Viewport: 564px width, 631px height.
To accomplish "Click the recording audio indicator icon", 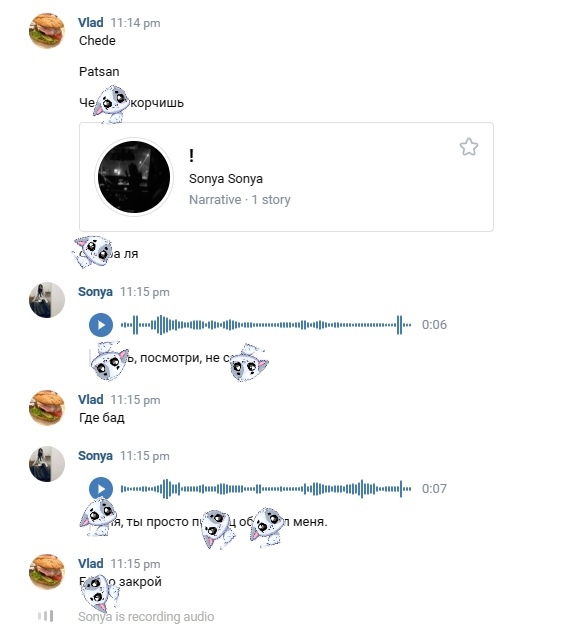I will (x=45, y=616).
